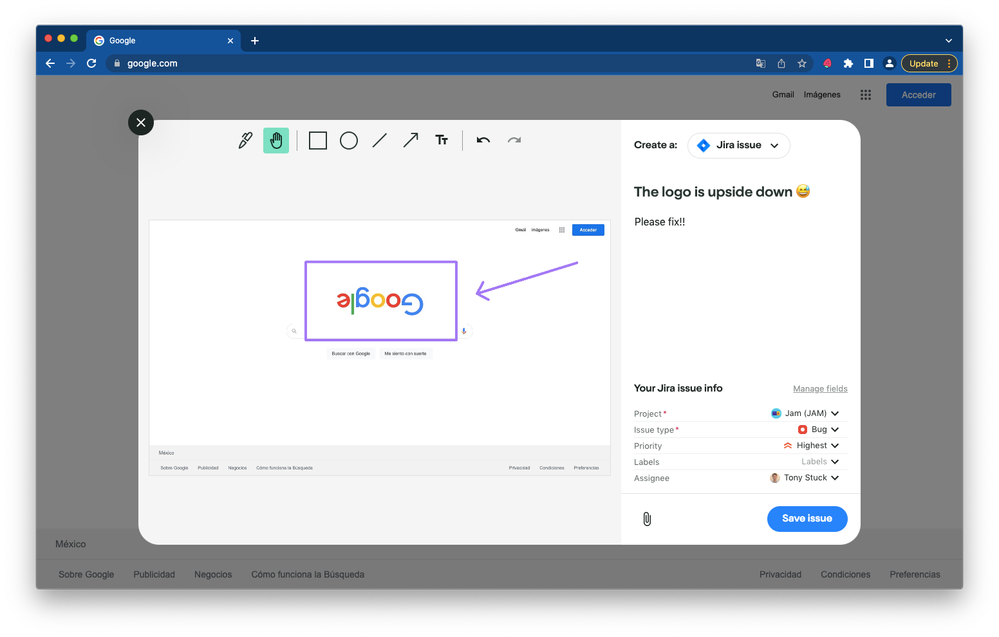This screenshot has width=999, height=637.
Task: Choose the rectangle shape tool
Action: (317, 140)
